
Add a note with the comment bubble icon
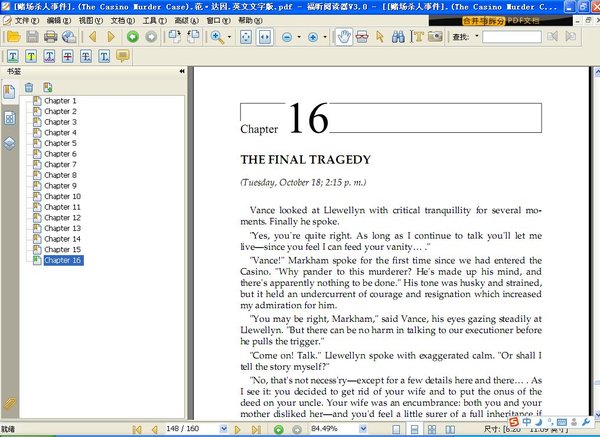[123, 56]
